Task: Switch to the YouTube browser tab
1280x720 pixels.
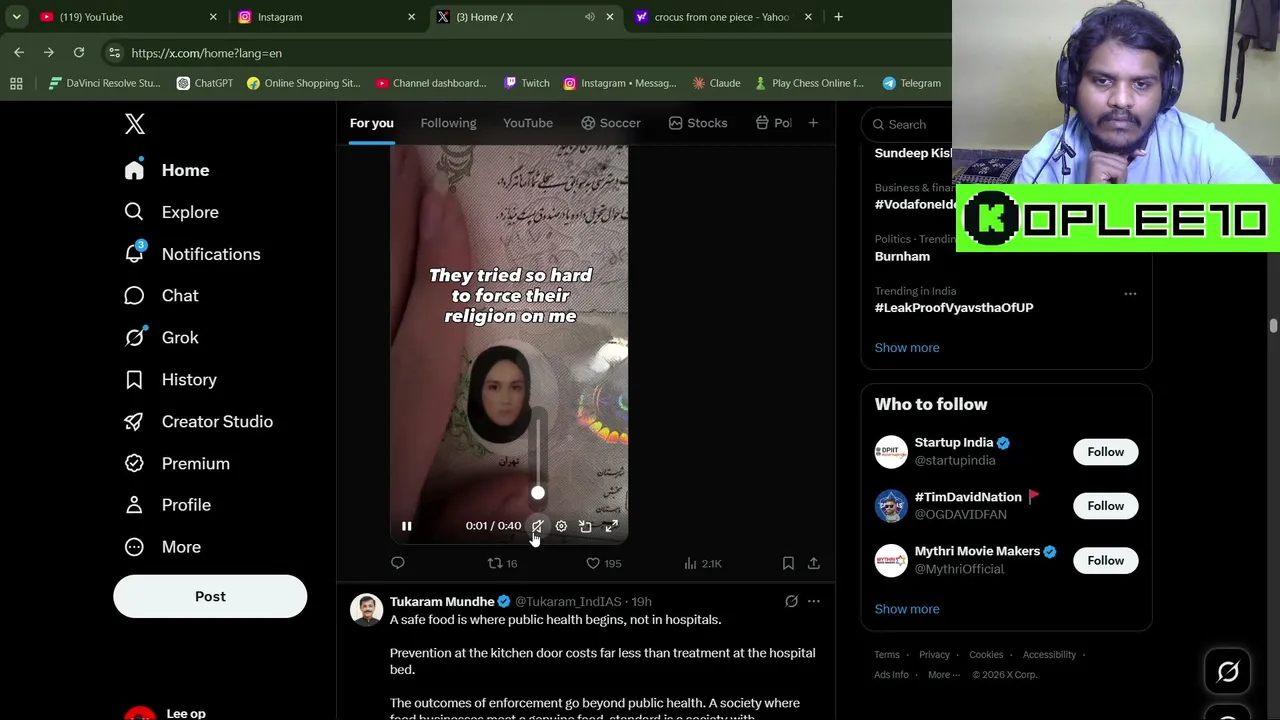Action: [x=127, y=17]
